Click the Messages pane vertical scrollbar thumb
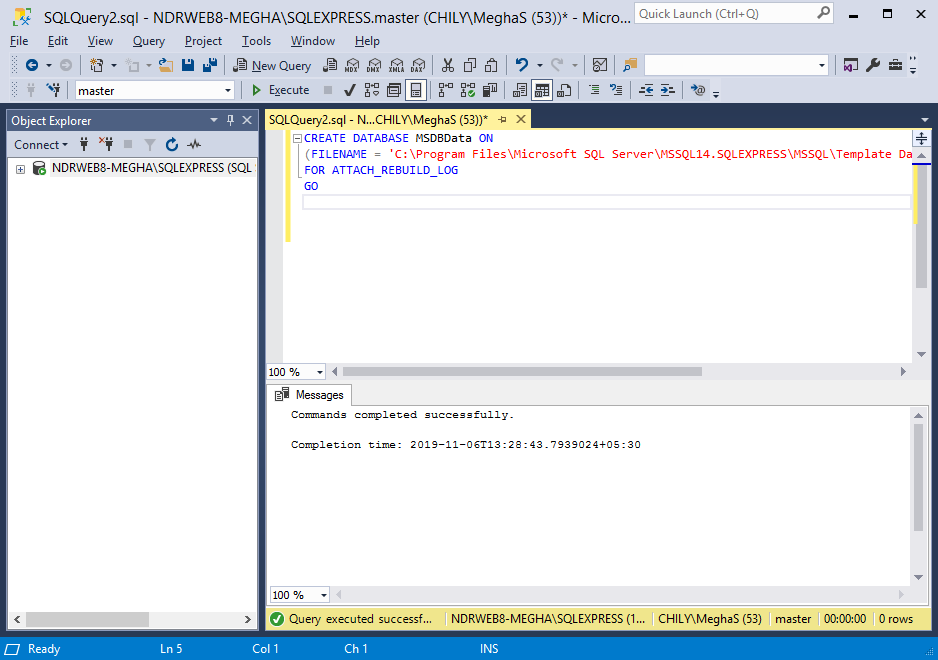This screenshot has height=660, width=938. click(918, 477)
